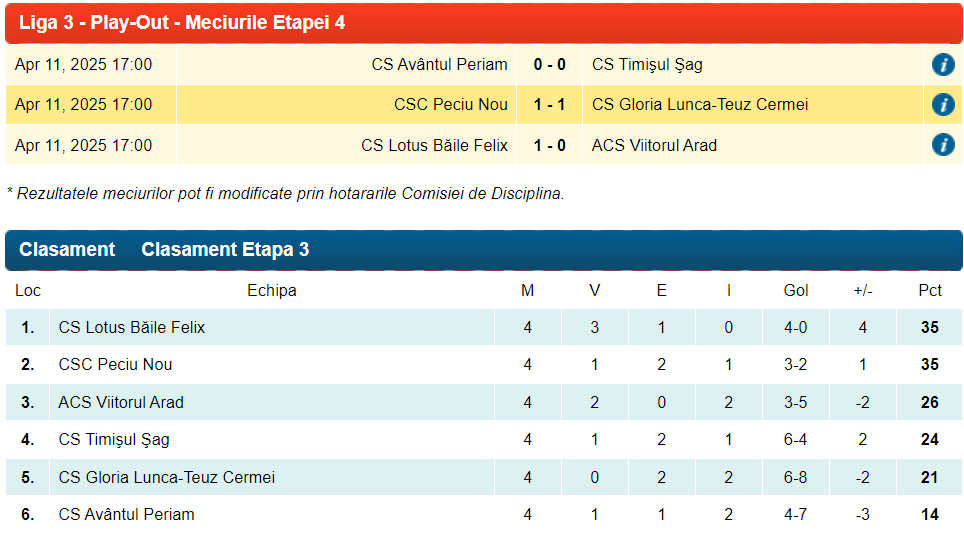Screen dimensions: 964x556
Task: Open CS Timişul Şag in match list
Action: pyautogui.click(x=647, y=65)
